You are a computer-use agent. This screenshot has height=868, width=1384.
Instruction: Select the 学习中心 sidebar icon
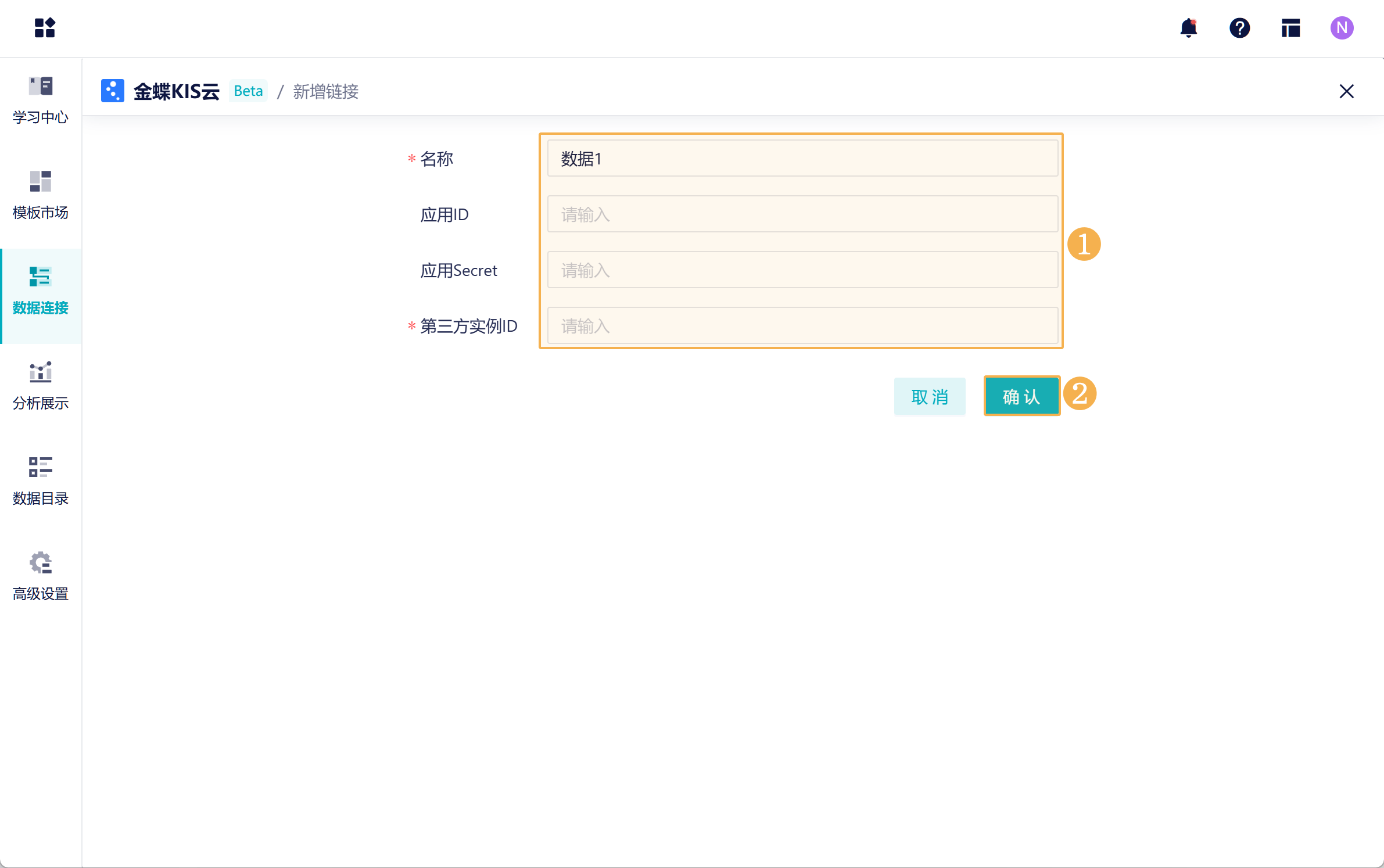[x=40, y=98]
